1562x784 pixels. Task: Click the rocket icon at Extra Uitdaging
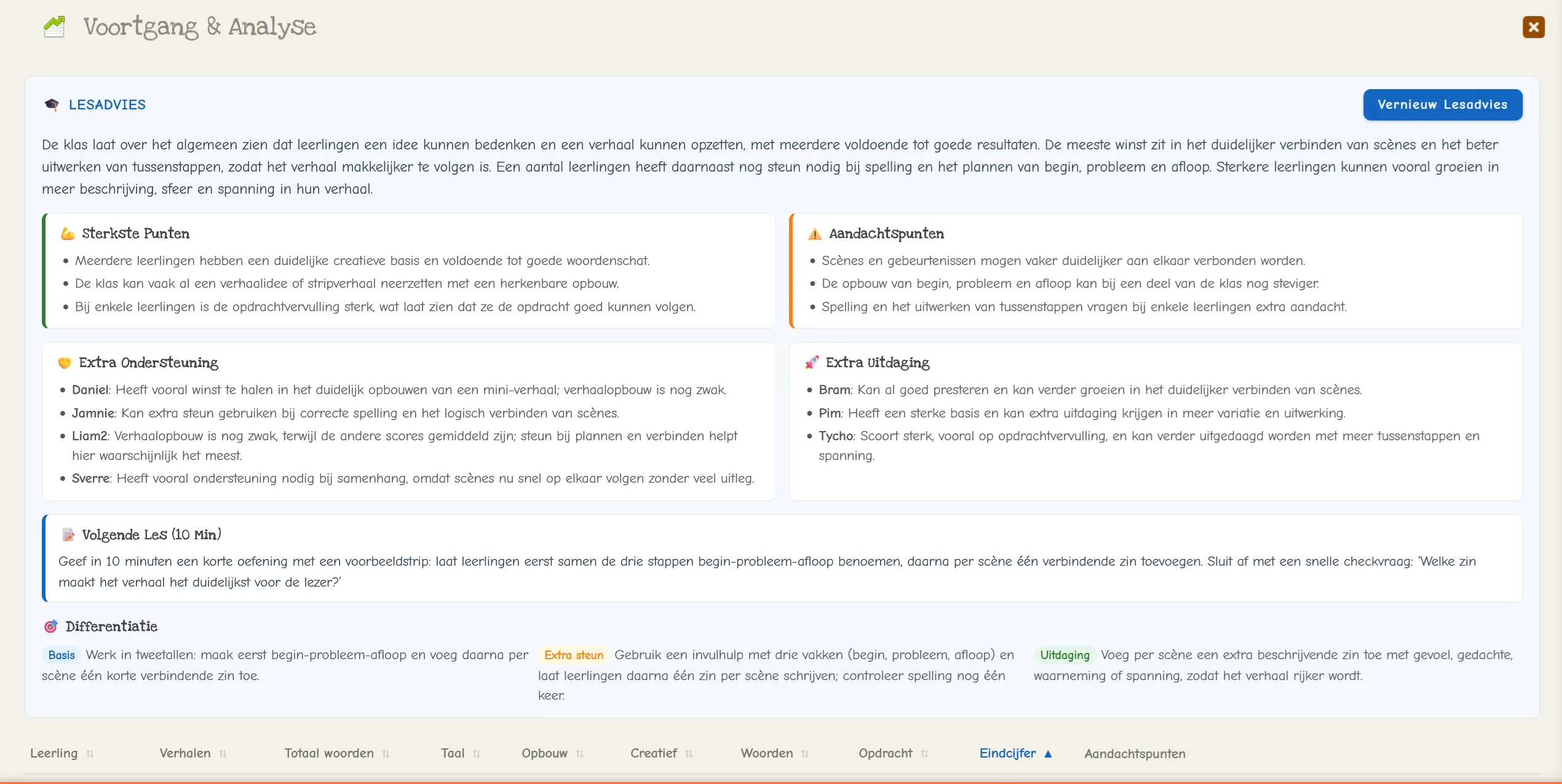811,363
